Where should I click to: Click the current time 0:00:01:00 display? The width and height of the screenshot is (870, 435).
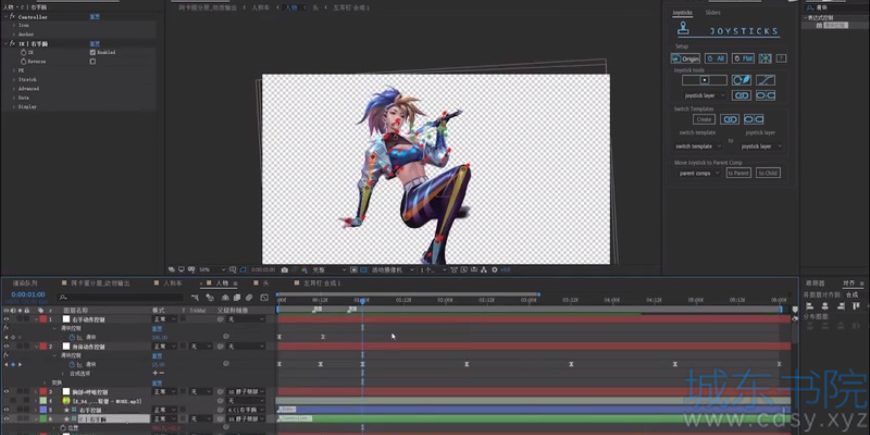pos(28,295)
